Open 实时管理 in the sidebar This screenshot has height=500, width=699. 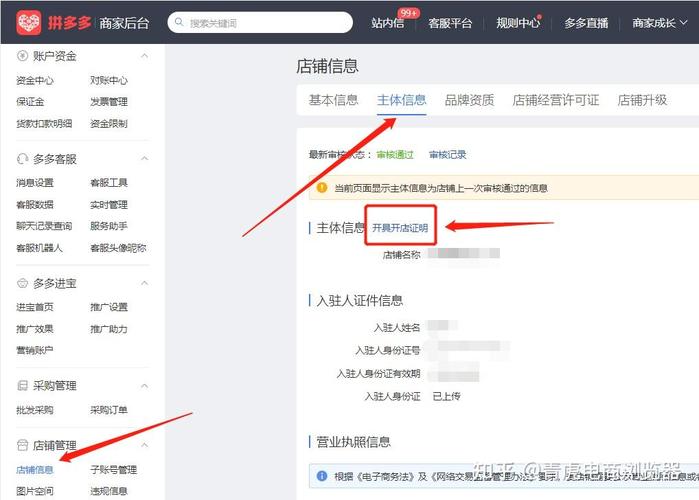(109, 205)
